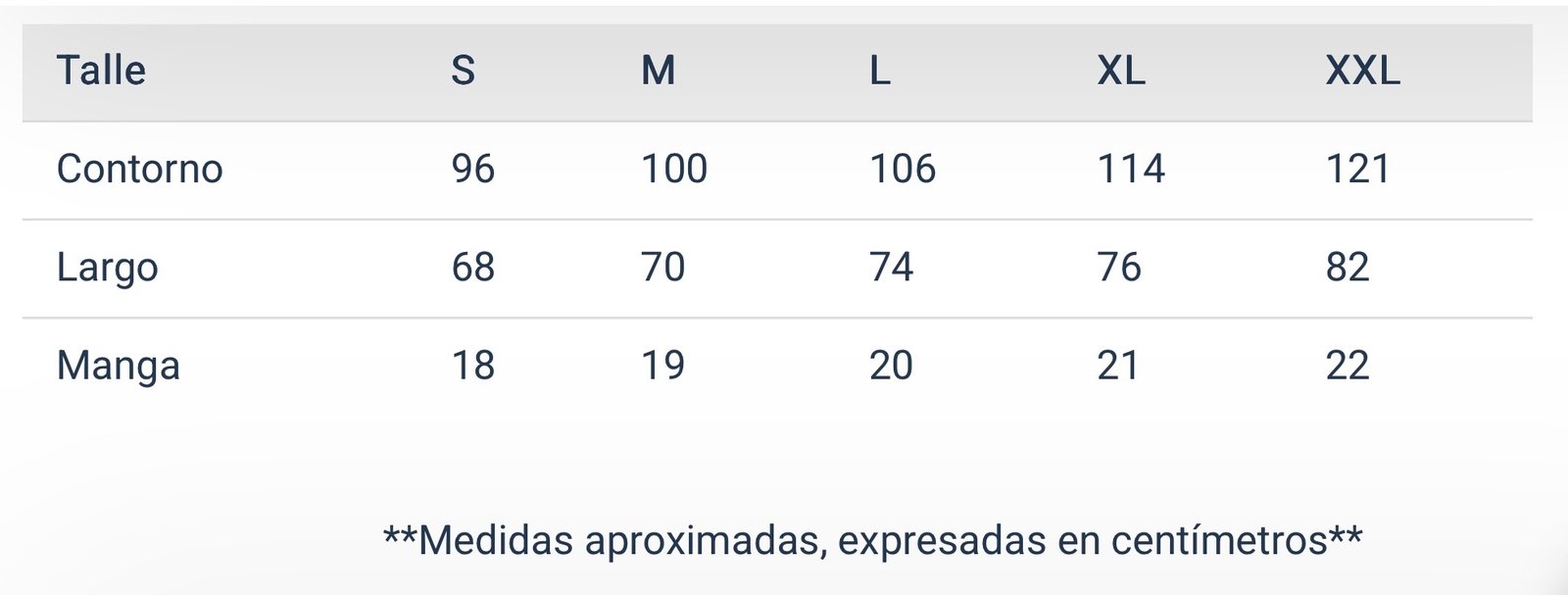
Task: Click Contorno value 96 for size S
Action: point(472,169)
